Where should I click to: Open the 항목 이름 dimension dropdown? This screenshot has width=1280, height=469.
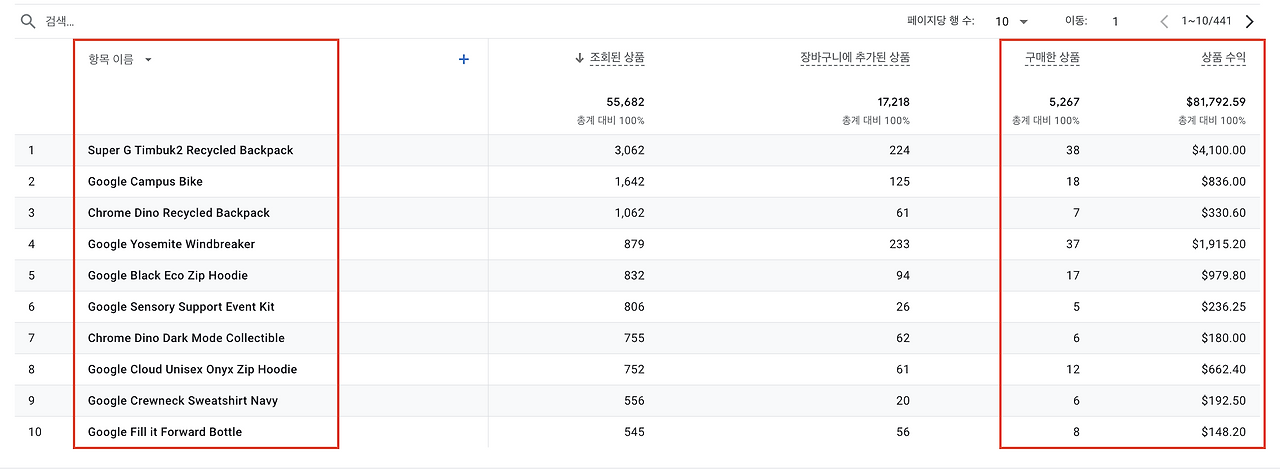click(120, 60)
